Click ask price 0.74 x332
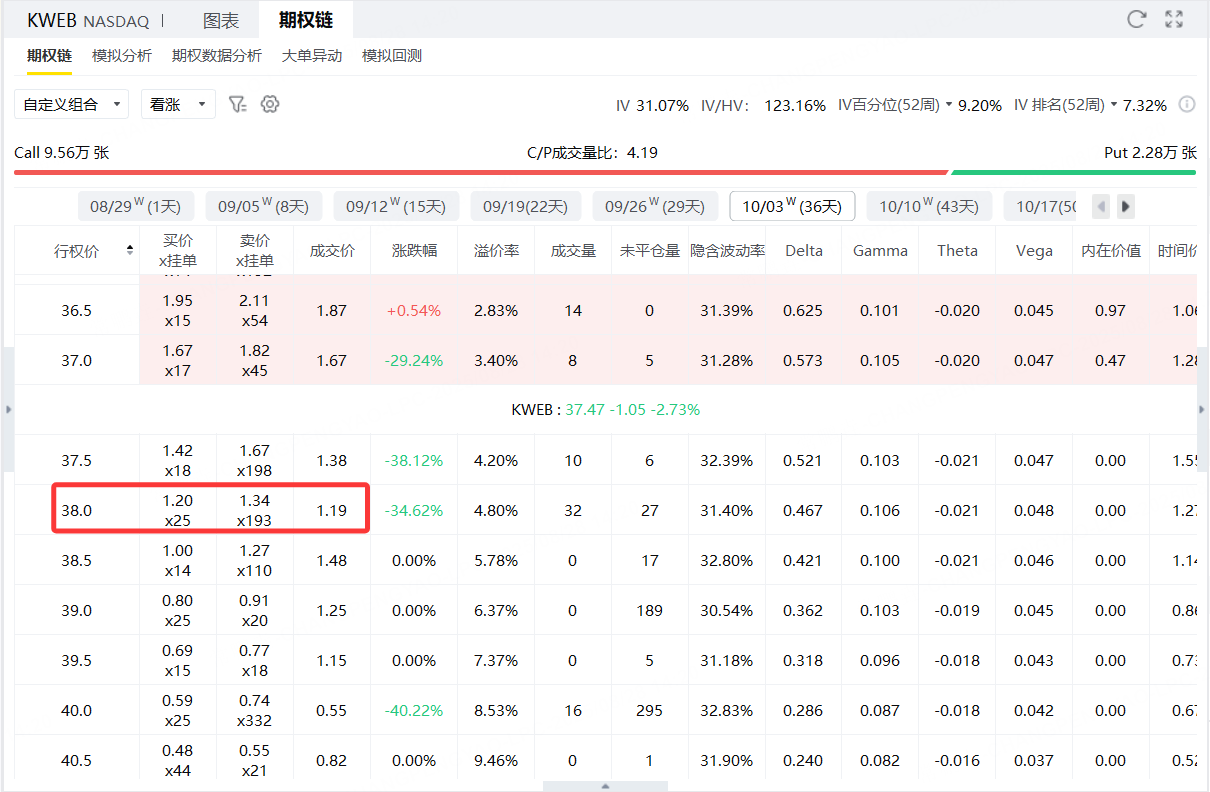 255,710
